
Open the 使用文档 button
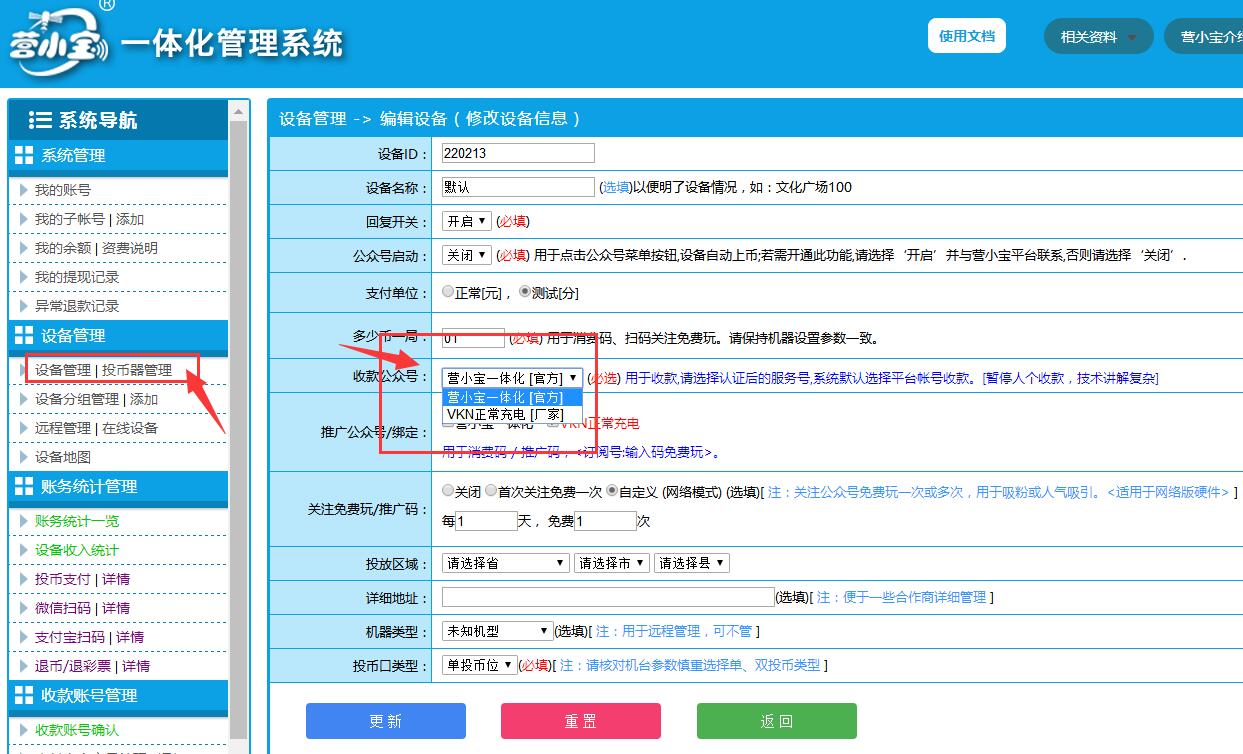pos(967,36)
